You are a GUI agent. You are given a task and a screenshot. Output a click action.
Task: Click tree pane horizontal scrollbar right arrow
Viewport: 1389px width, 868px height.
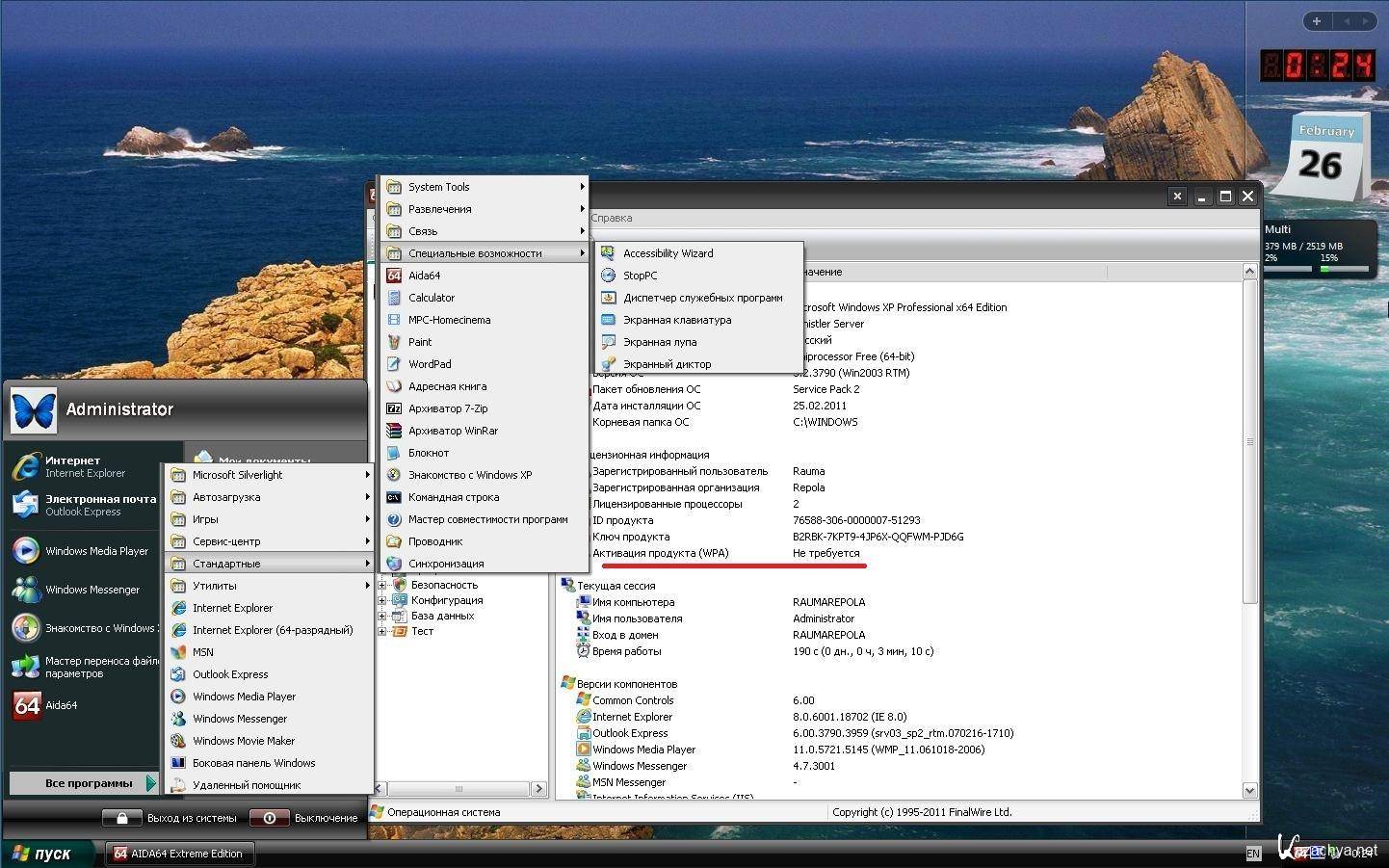tap(538, 788)
